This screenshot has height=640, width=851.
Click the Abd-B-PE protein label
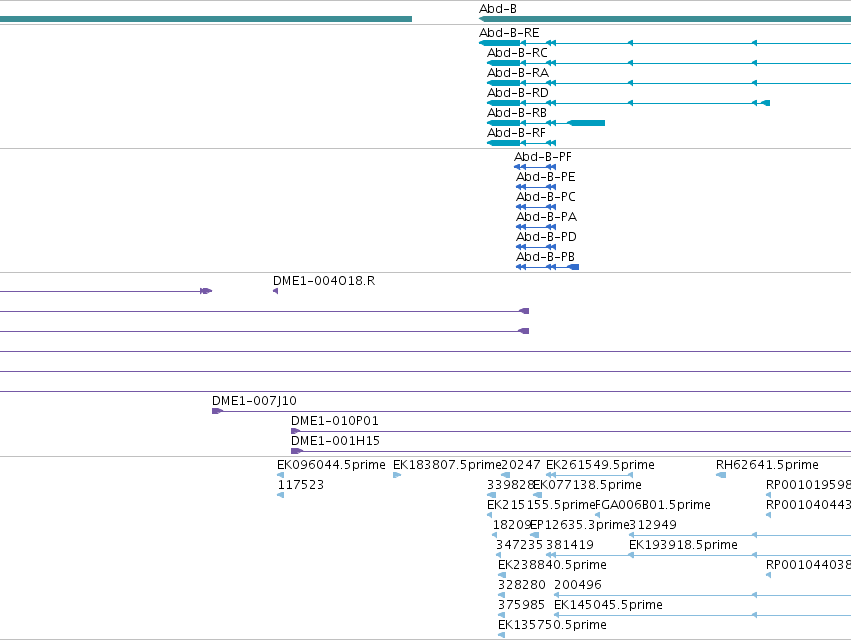[545, 177]
